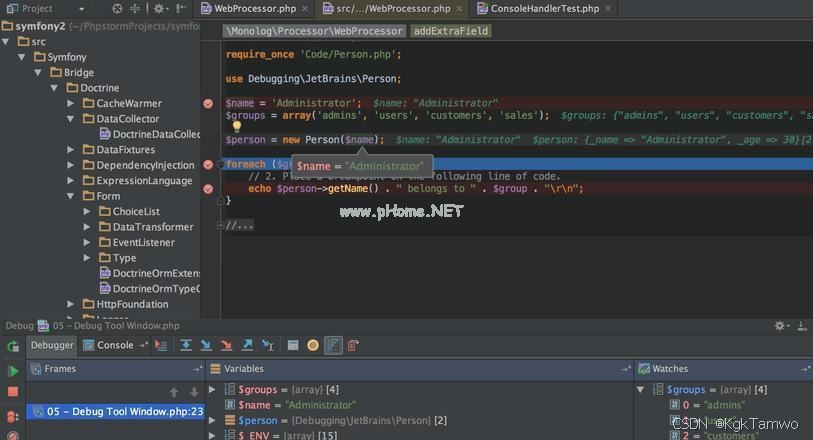Resume program with green play icon

(x=13, y=371)
